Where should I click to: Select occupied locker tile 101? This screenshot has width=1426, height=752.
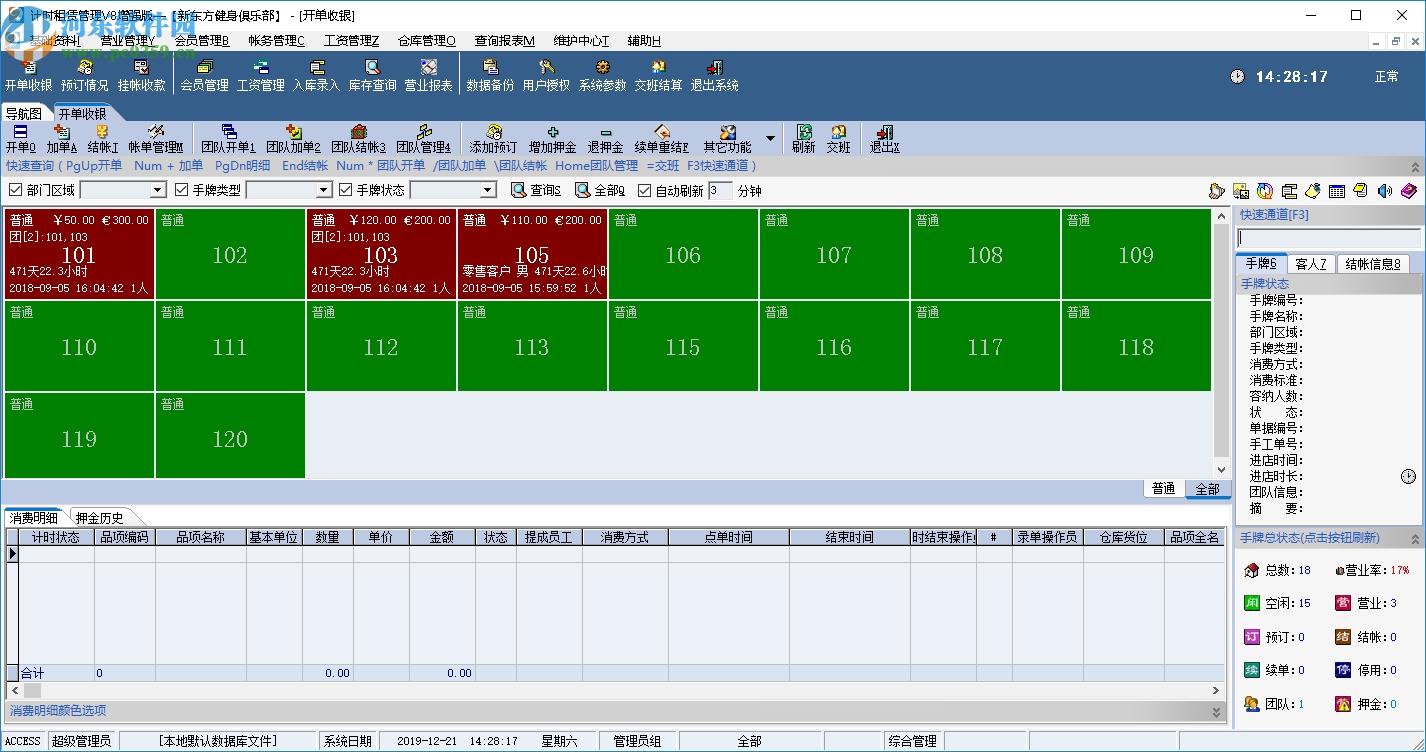pyautogui.click(x=79, y=254)
